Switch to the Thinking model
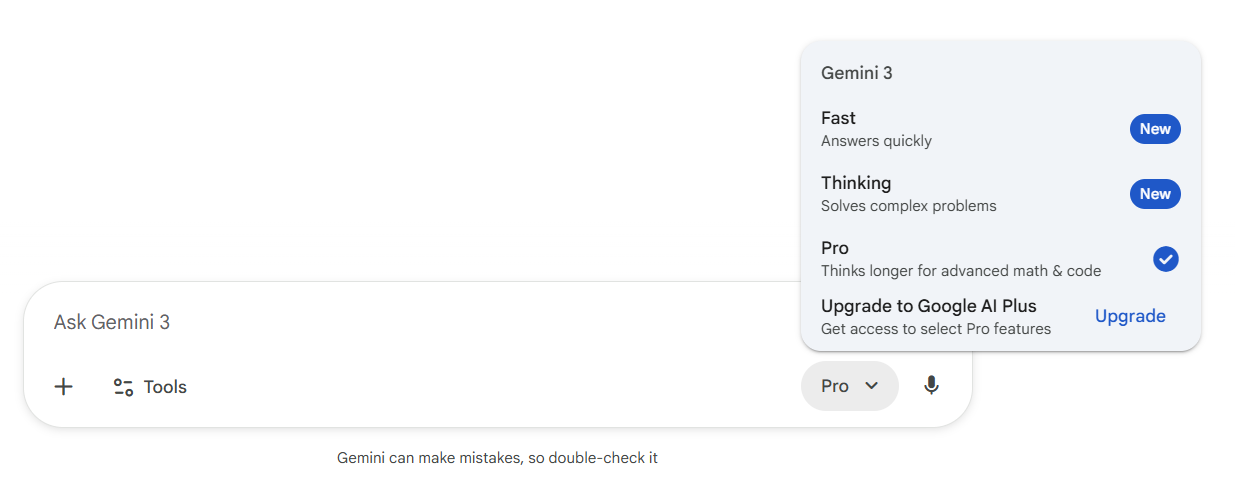 pyautogui.click(x=856, y=184)
